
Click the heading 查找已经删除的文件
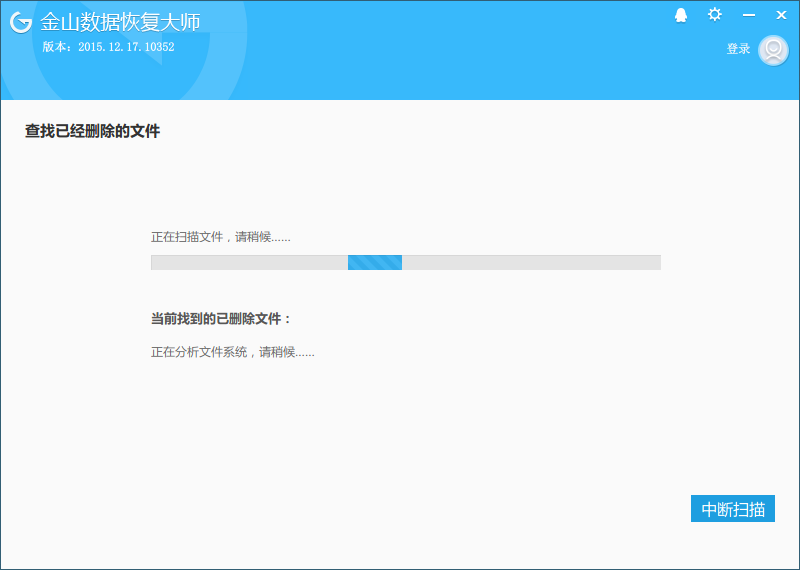pos(92,131)
